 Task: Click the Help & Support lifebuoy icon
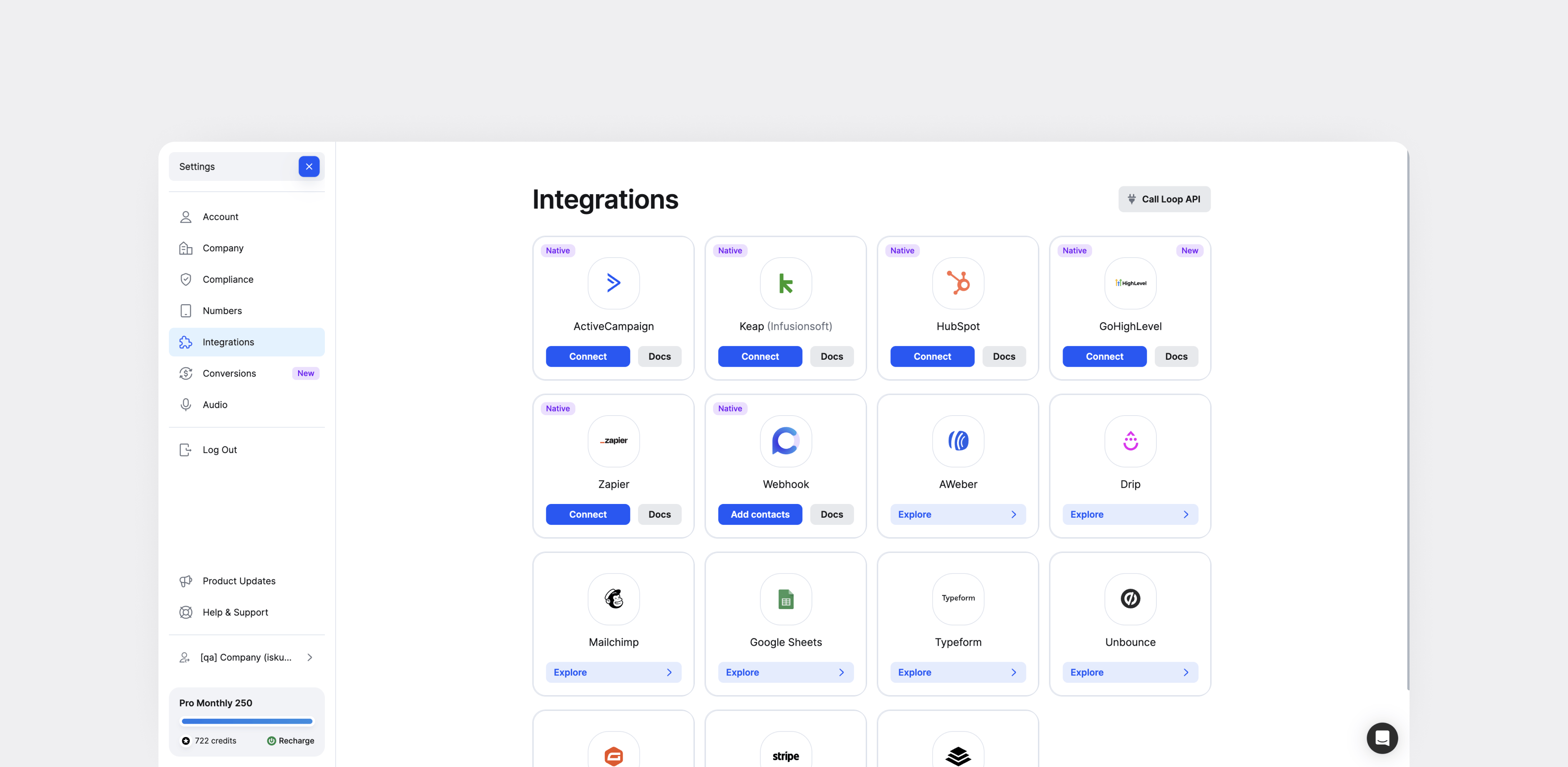186,612
